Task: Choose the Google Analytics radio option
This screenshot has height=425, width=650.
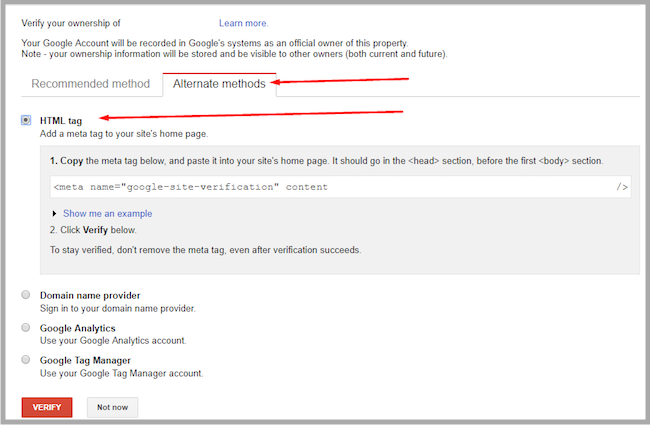Action: click(26, 328)
